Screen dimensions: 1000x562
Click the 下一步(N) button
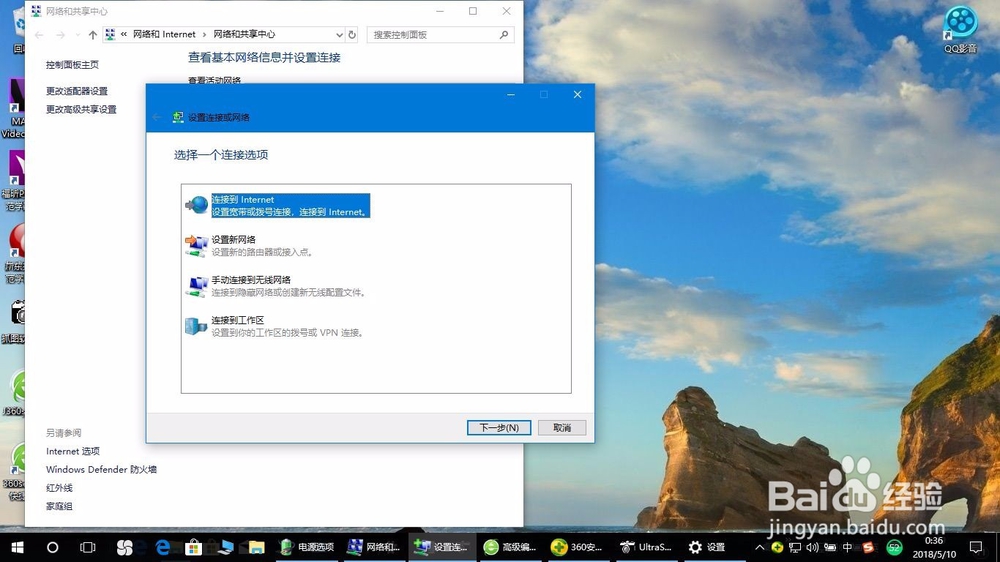click(499, 427)
